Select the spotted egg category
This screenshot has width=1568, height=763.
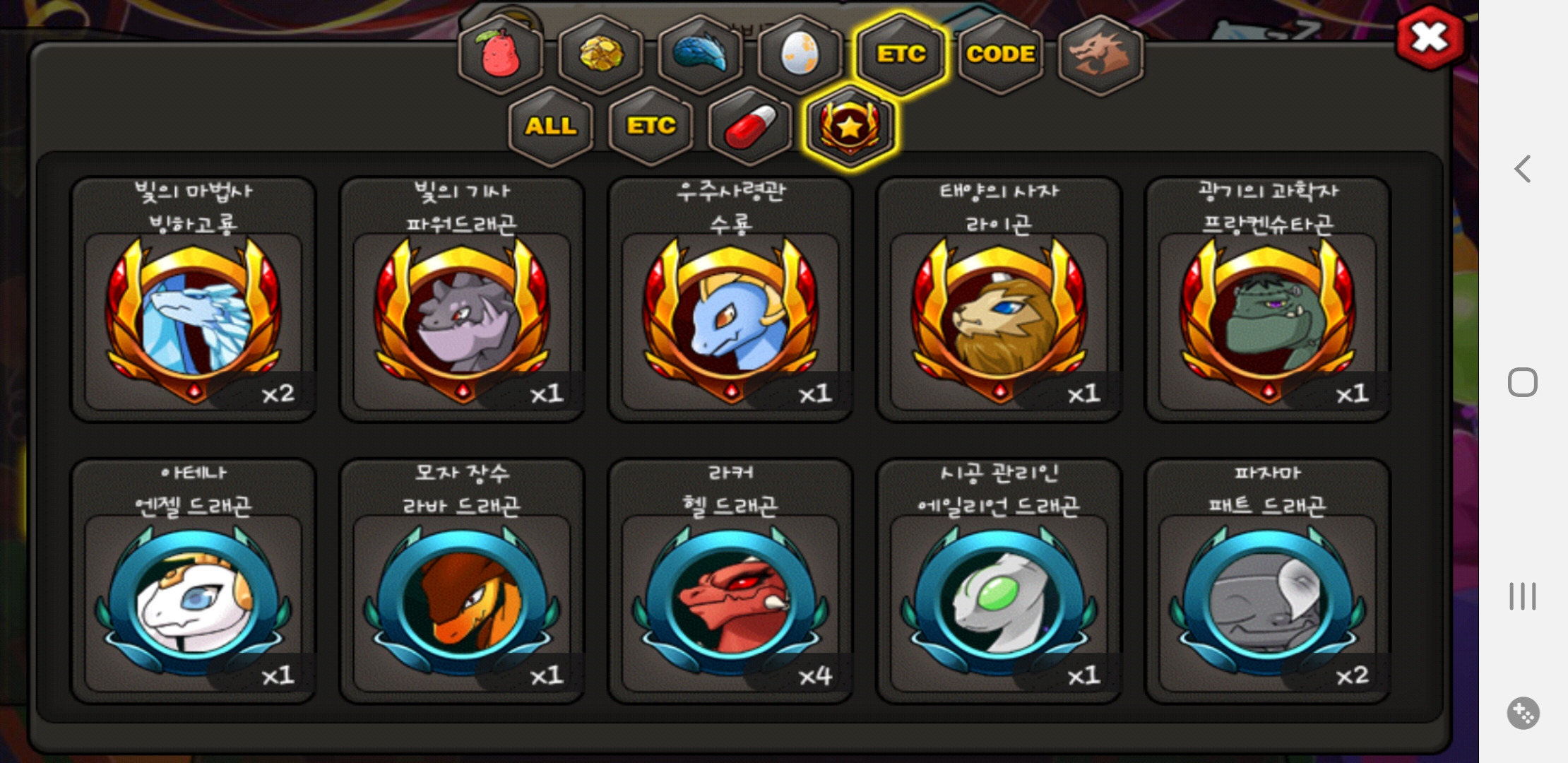pos(800,54)
